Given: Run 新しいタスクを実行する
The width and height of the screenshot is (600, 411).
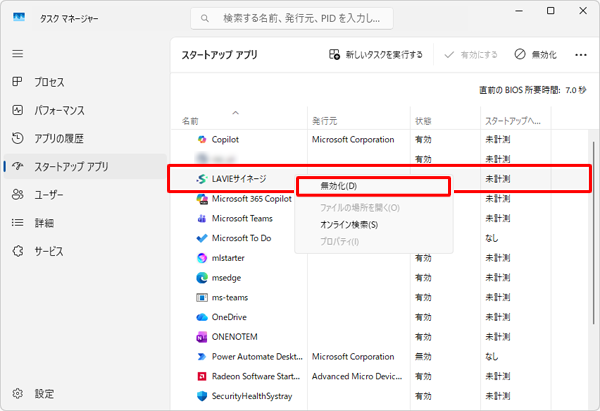Looking at the screenshot, I should point(376,55).
